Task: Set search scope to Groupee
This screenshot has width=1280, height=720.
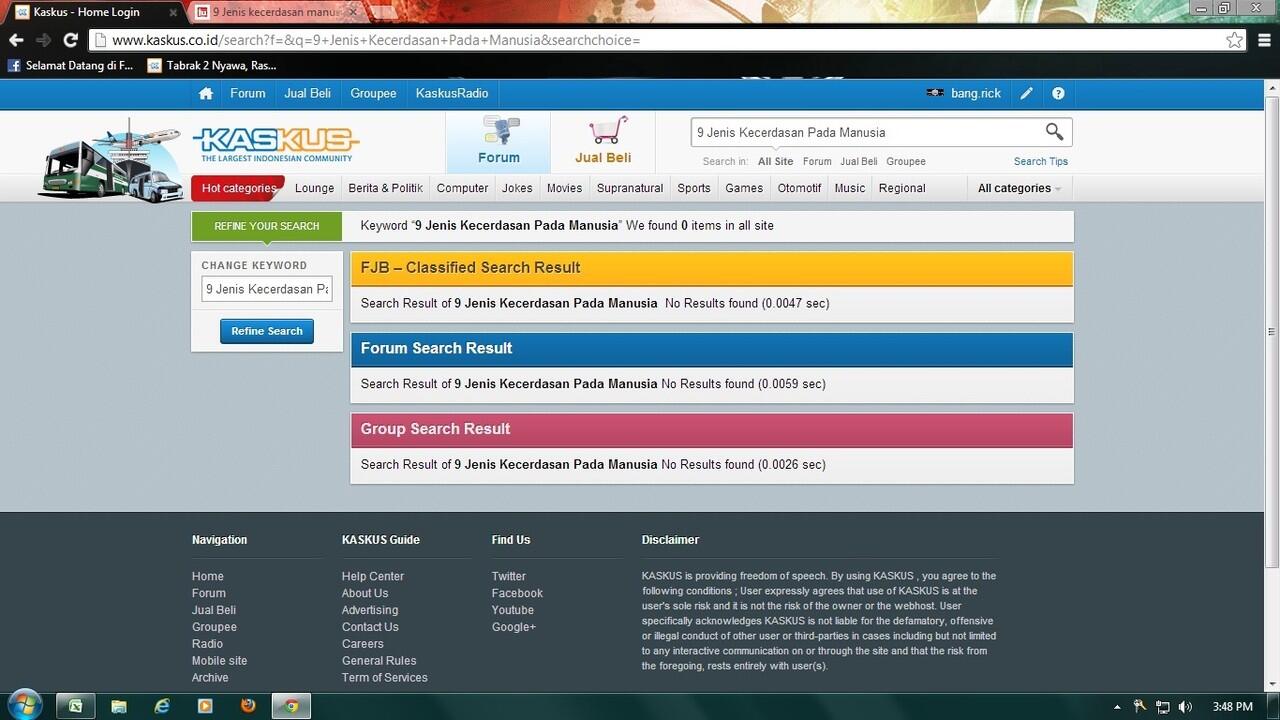Action: (x=906, y=161)
